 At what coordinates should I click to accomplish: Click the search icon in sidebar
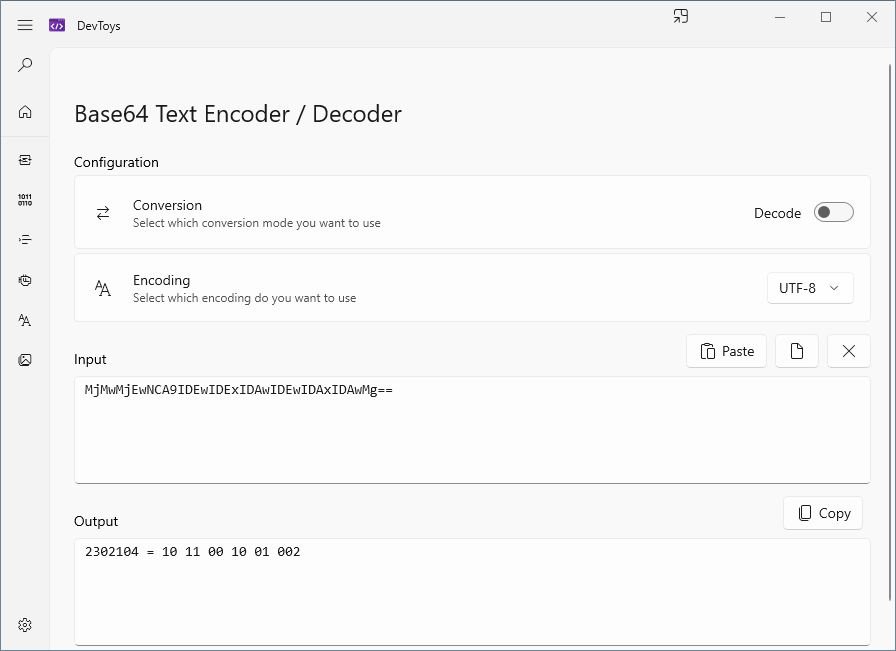tap(25, 65)
